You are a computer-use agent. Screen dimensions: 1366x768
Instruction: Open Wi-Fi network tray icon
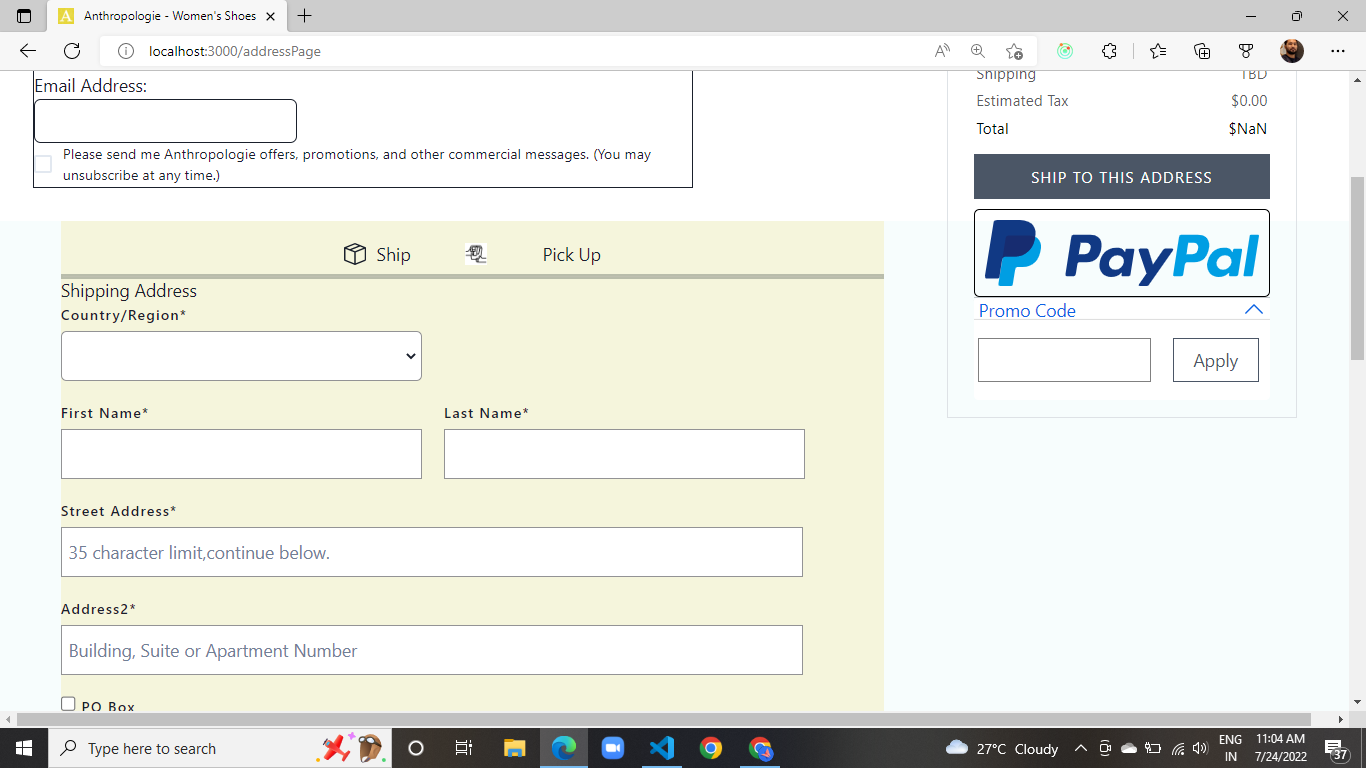point(1178,748)
